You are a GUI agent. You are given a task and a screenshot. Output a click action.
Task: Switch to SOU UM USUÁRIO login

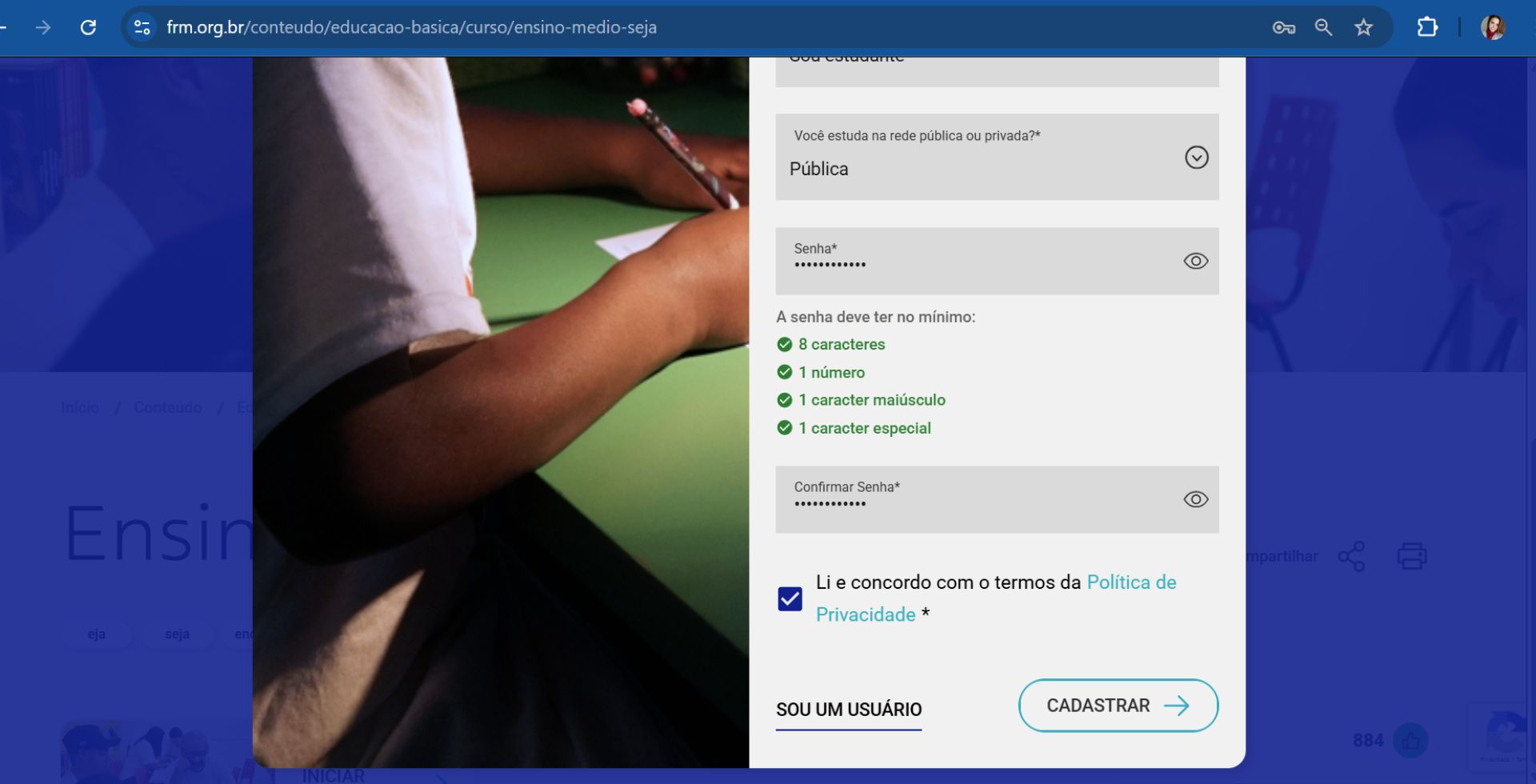click(849, 710)
